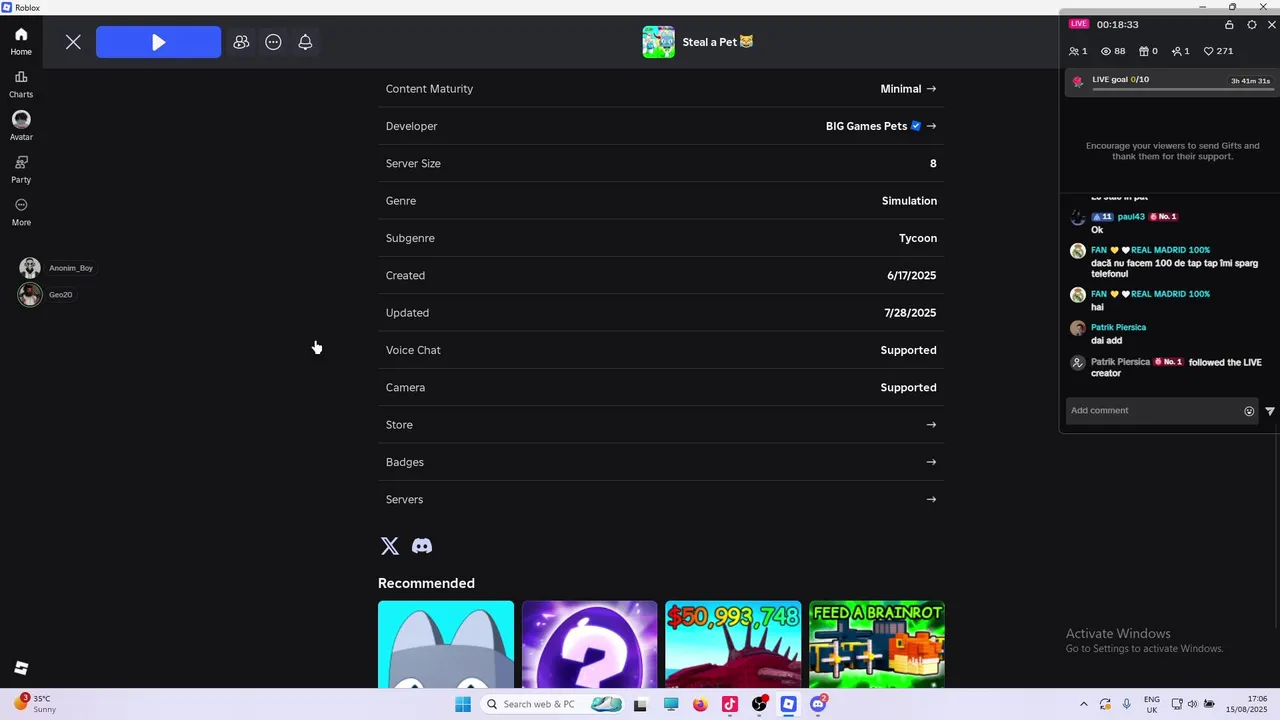Viewport: 1280px width, 720px height.
Task: Click the rose gift icon in LIVE goal
Action: coord(1078,82)
